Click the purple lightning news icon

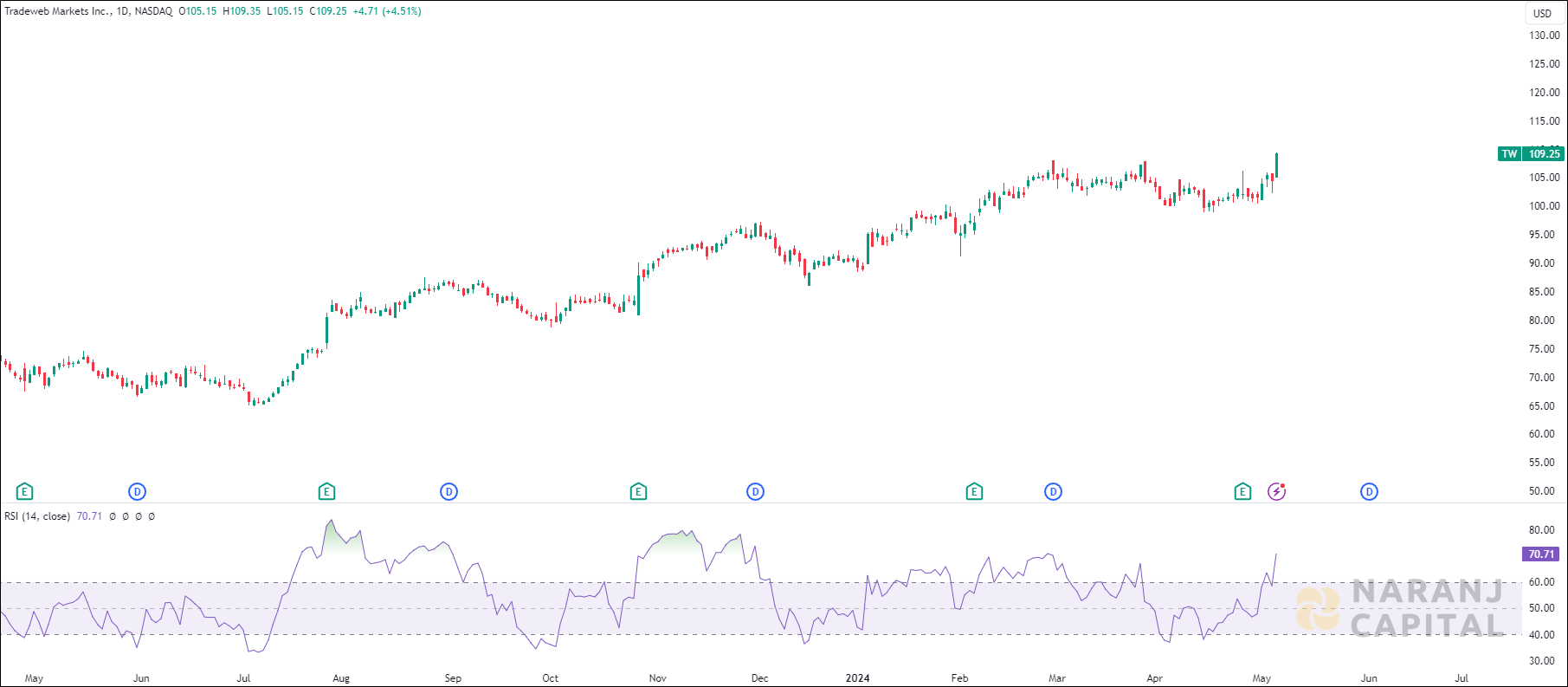point(1276,492)
